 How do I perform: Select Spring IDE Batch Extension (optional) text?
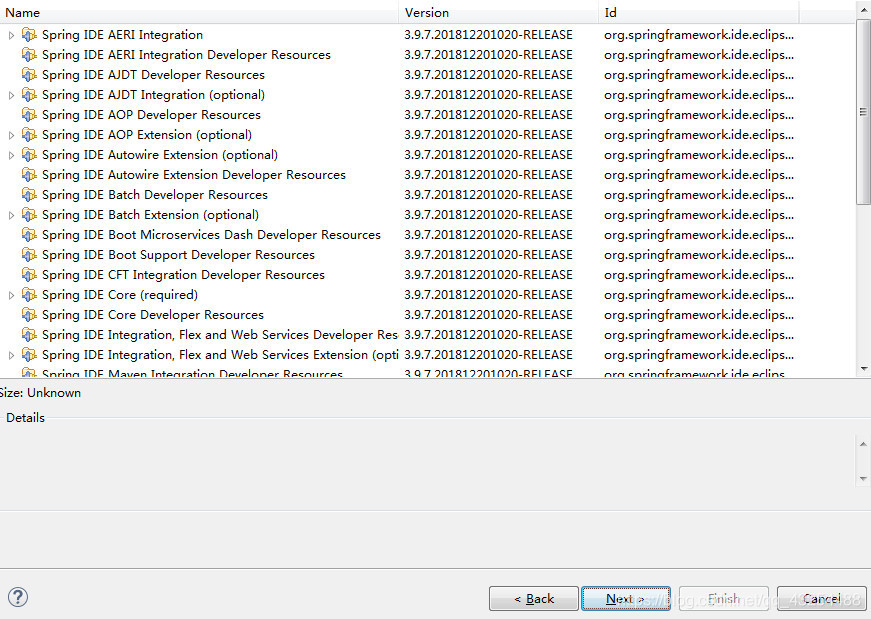point(151,215)
